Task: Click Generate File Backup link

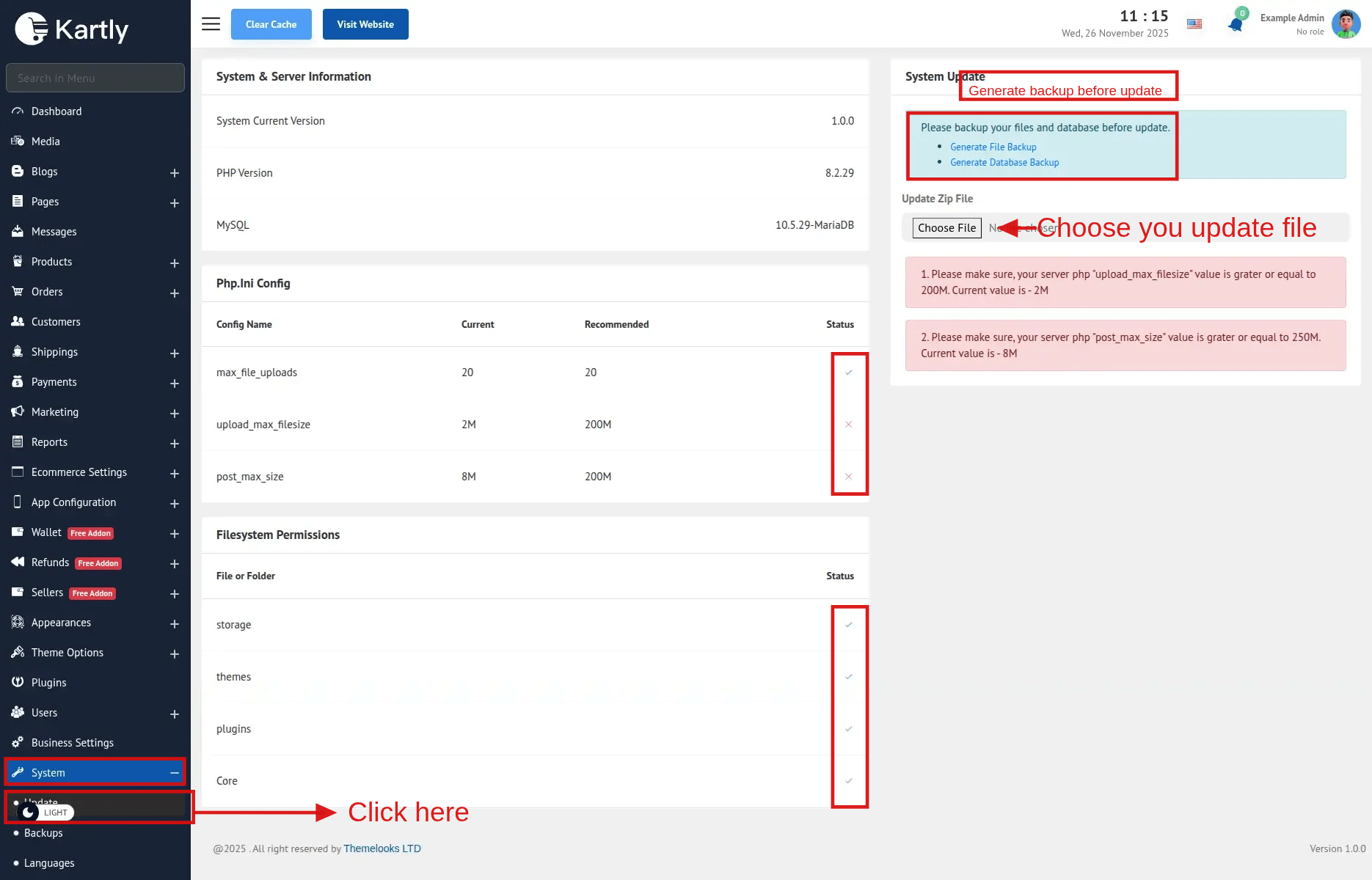Action: [993, 147]
